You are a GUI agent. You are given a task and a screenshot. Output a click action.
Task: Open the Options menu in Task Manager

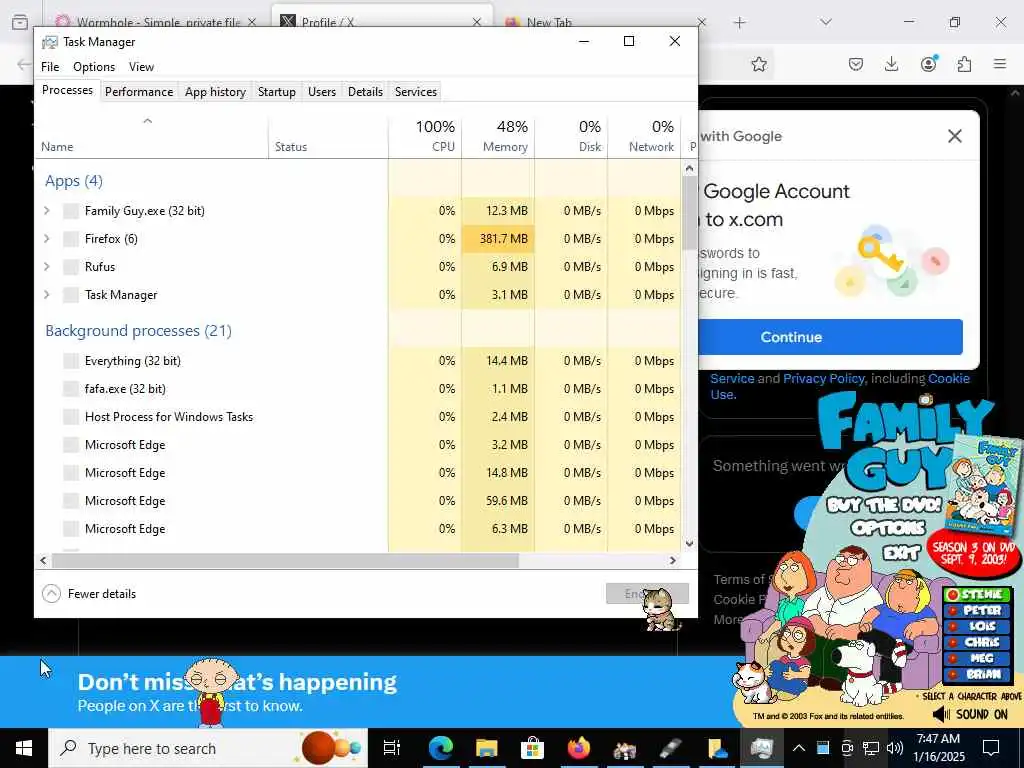(94, 67)
